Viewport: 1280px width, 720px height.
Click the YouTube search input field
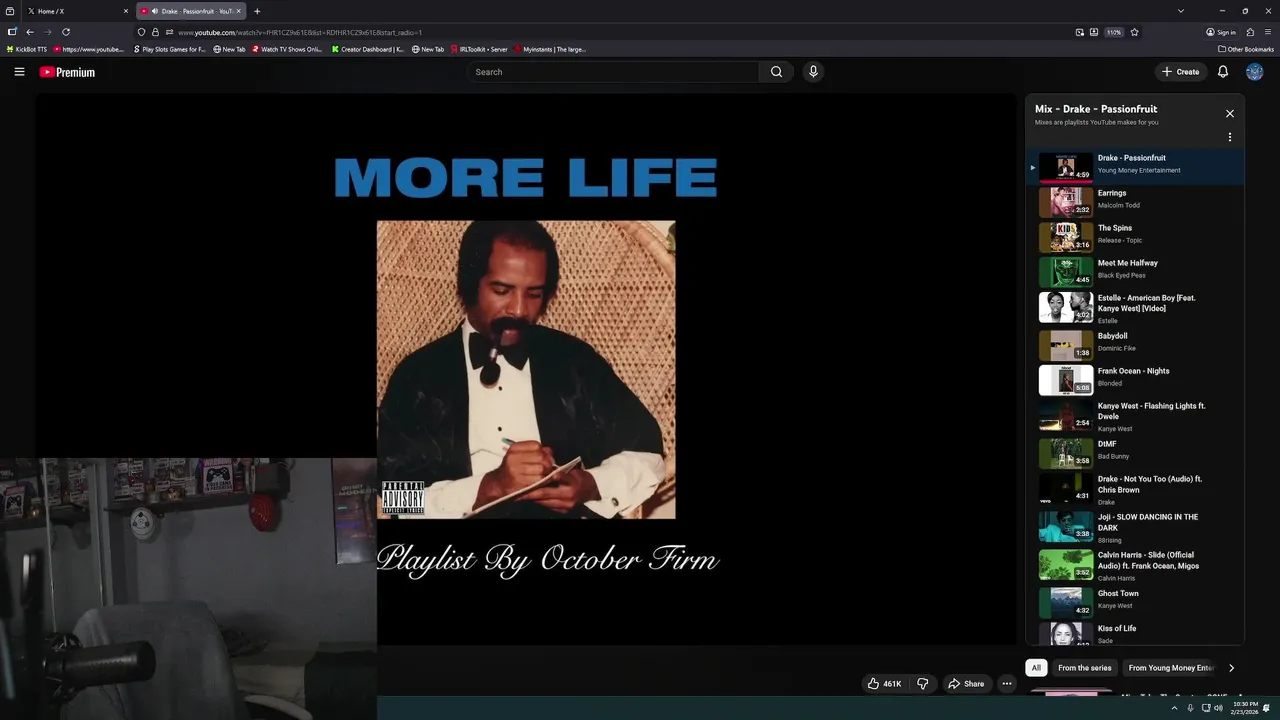[613, 72]
